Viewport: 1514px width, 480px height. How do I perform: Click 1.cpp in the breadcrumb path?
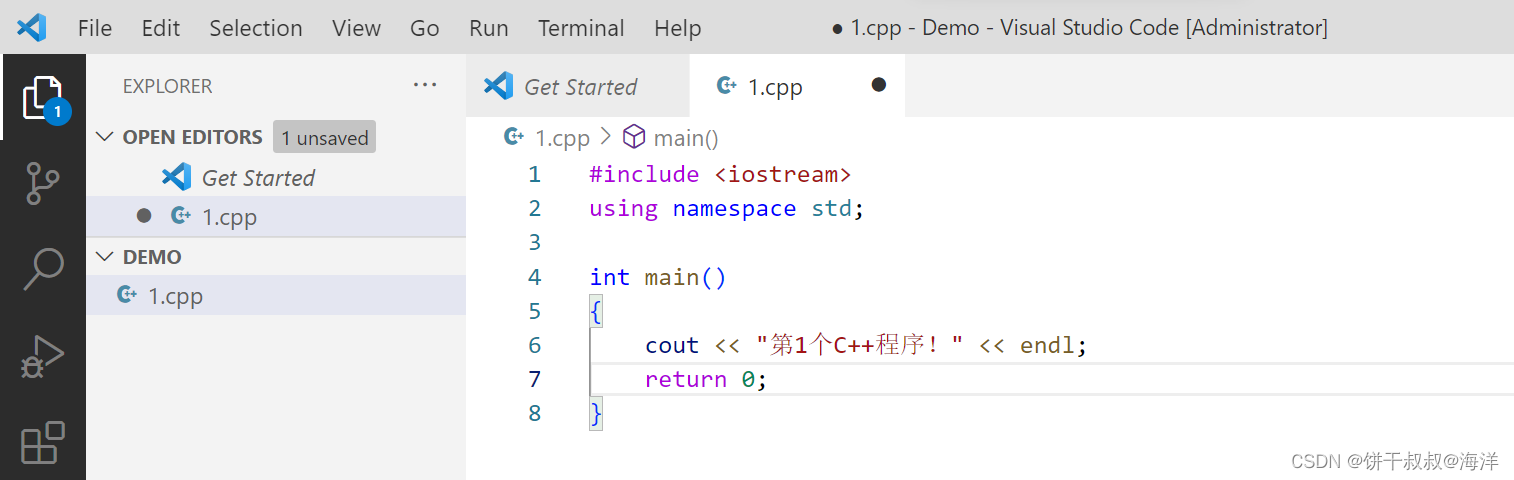(563, 138)
